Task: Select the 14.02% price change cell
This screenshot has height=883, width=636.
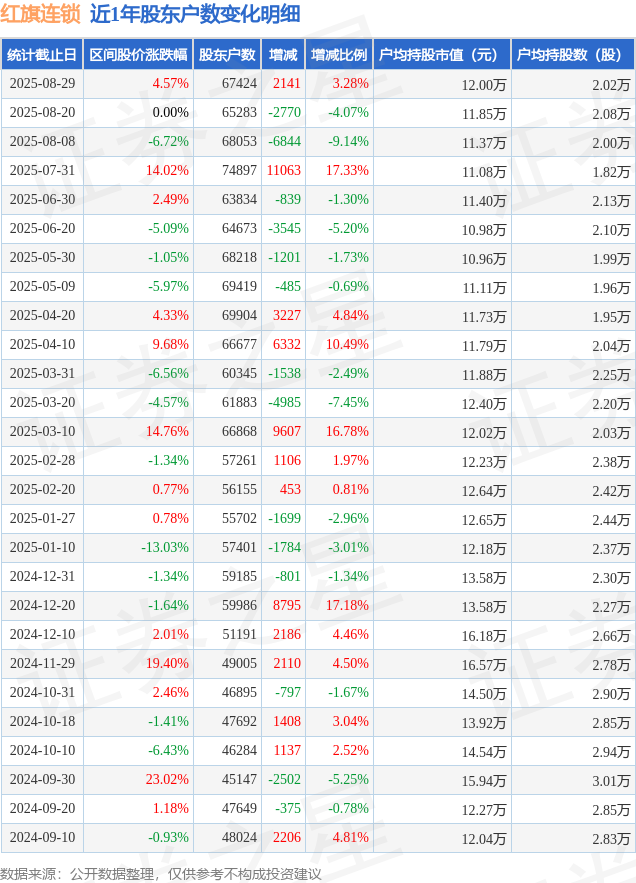Action: coord(167,170)
